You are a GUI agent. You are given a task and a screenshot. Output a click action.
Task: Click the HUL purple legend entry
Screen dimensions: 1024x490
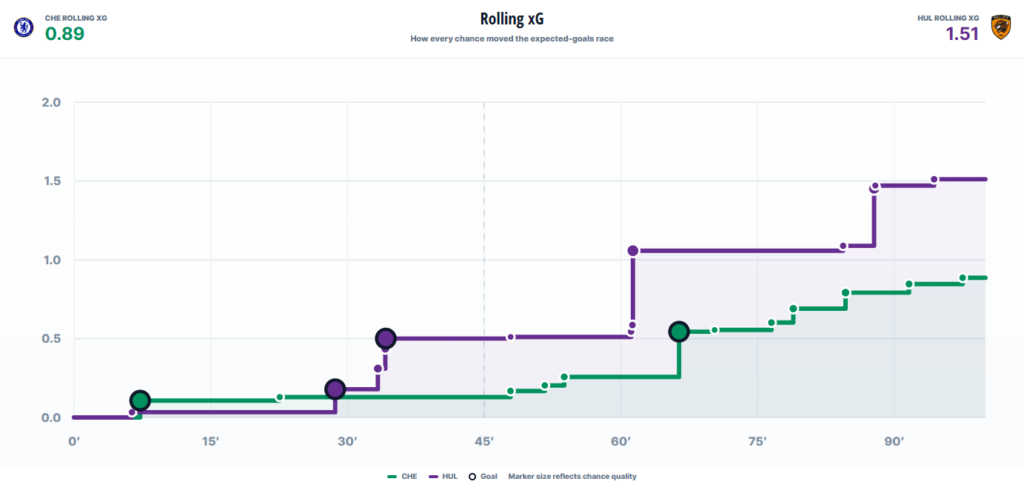pos(440,476)
